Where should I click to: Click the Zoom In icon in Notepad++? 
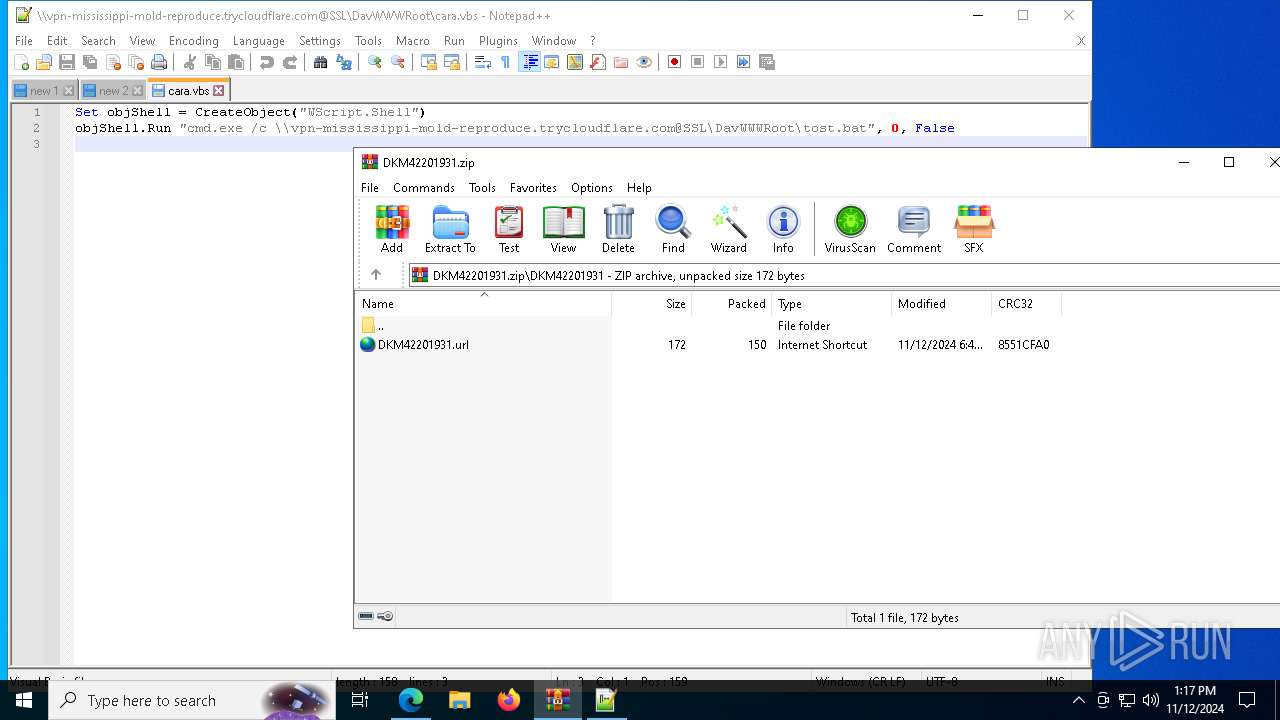click(375, 62)
